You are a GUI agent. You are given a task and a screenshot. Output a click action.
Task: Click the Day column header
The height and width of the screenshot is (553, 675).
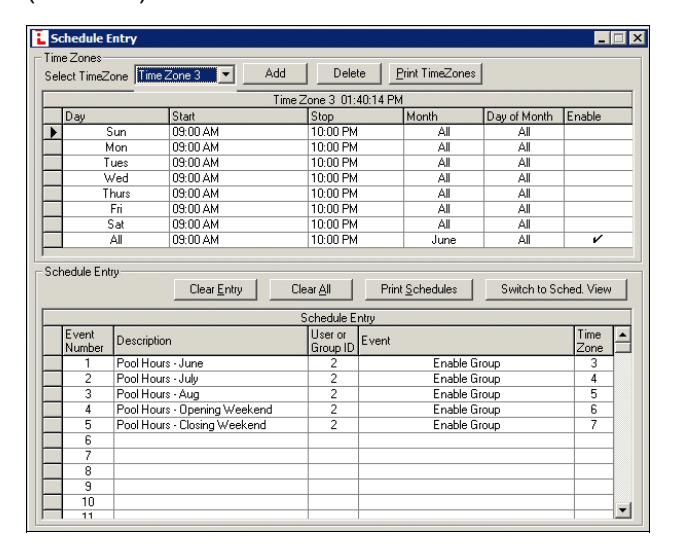(116, 116)
